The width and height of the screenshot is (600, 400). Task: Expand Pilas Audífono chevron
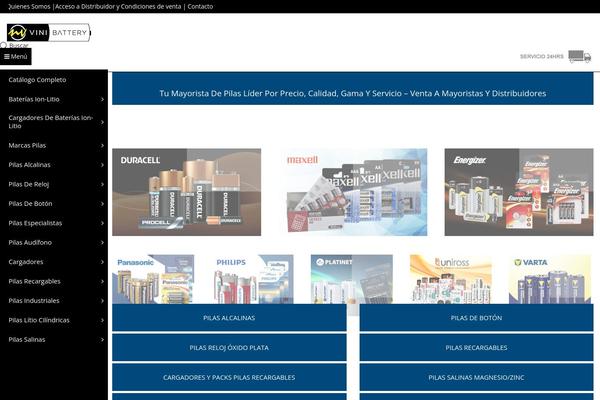[x=102, y=243]
